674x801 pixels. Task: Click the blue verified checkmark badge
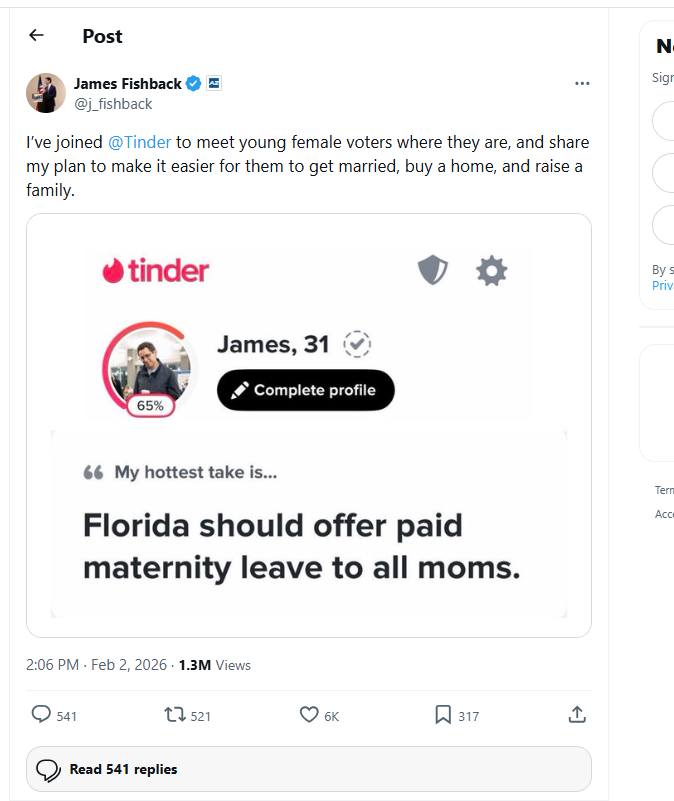(196, 84)
